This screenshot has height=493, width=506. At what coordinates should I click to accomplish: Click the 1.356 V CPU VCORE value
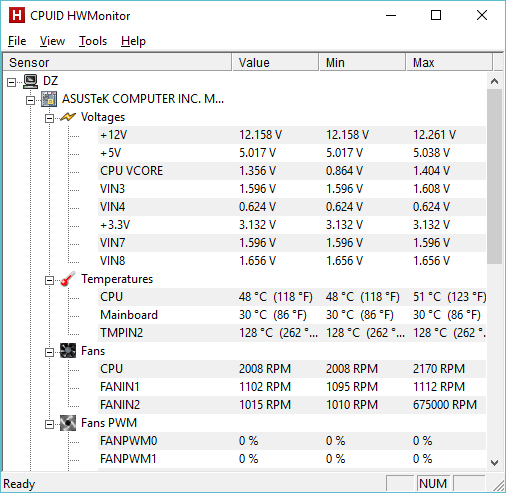click(257, 171)
